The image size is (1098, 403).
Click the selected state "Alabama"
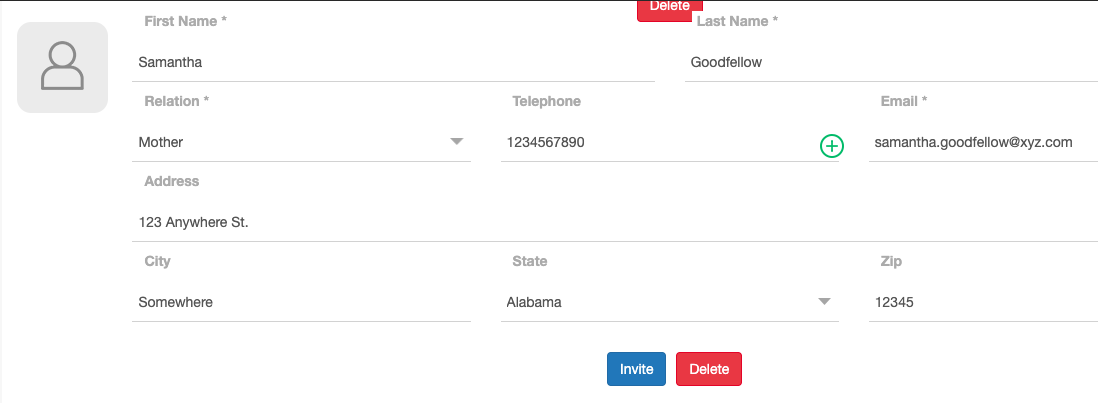pyautogui.click(x=534, y=302)
